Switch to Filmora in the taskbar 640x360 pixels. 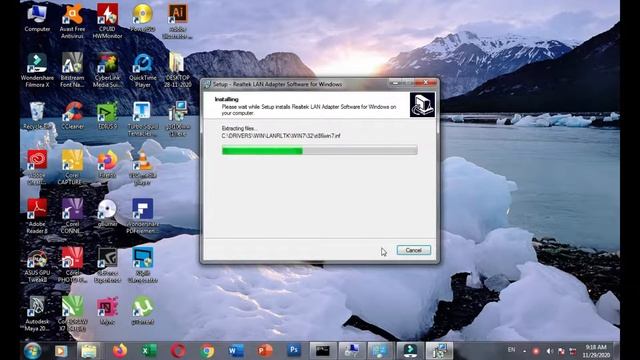(x=410, y=351)
